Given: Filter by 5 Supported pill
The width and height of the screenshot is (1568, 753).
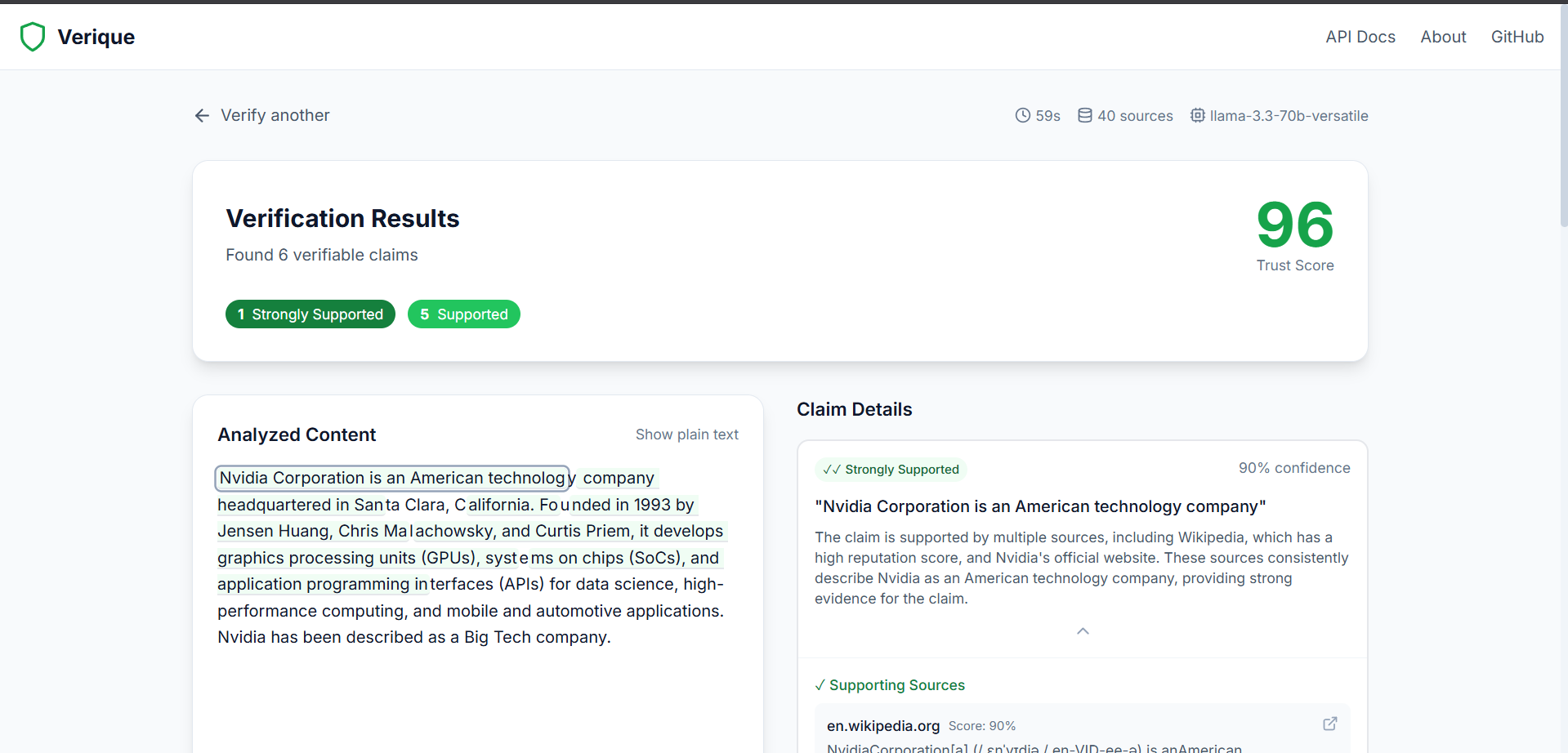Looking at the screenshot, I should coord(463,314).
